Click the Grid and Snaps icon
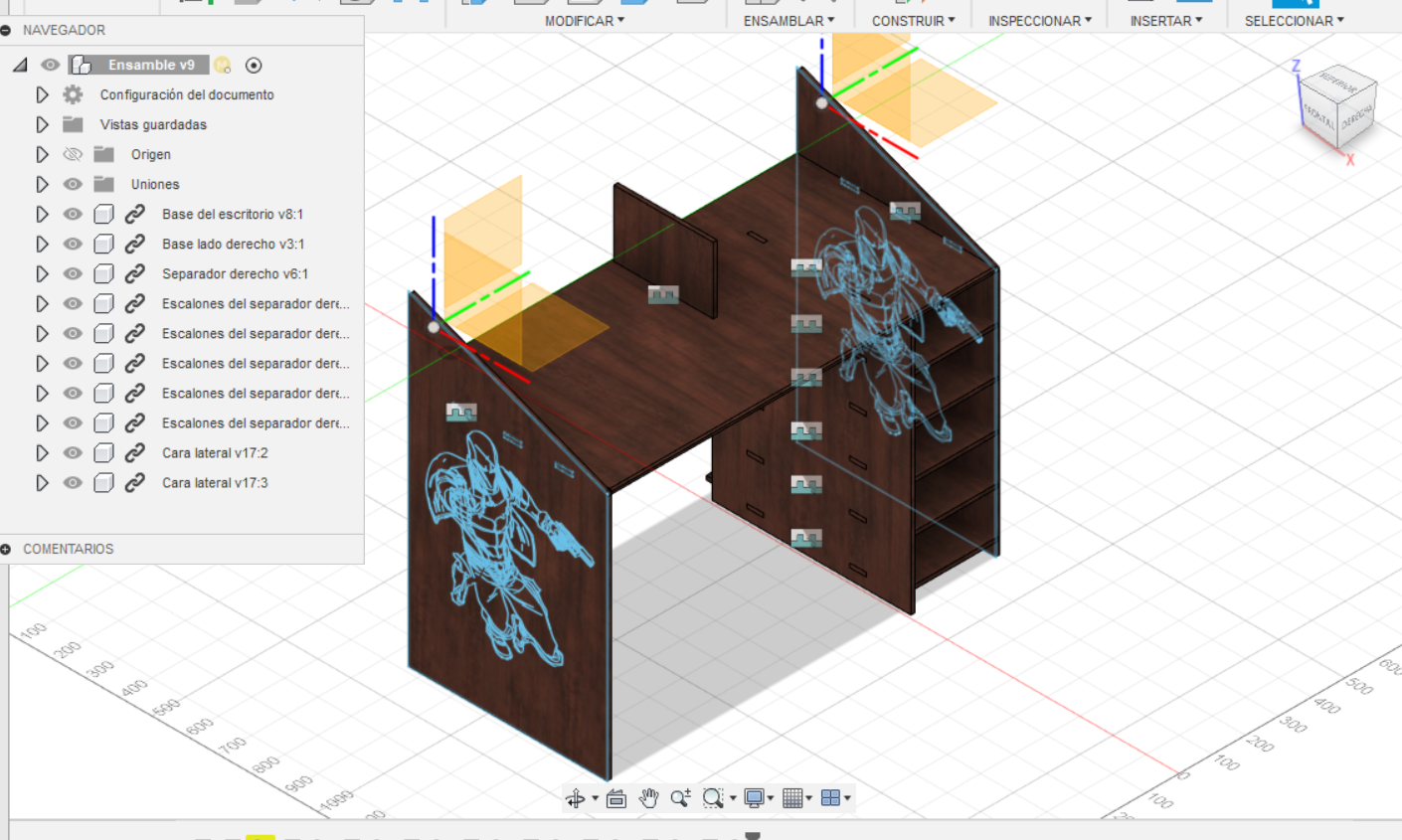The width and height of the screenshot is (1402, 840). 792,798
